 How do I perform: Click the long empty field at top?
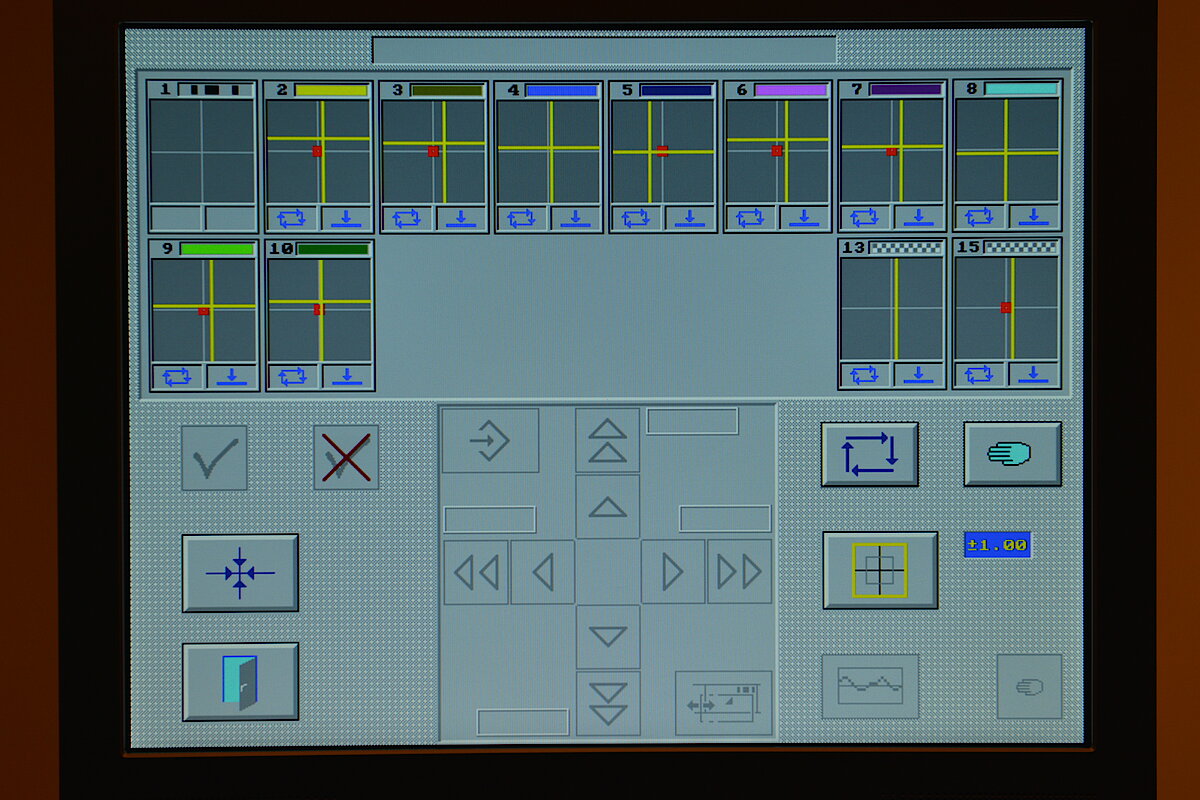tap(604, 49)
